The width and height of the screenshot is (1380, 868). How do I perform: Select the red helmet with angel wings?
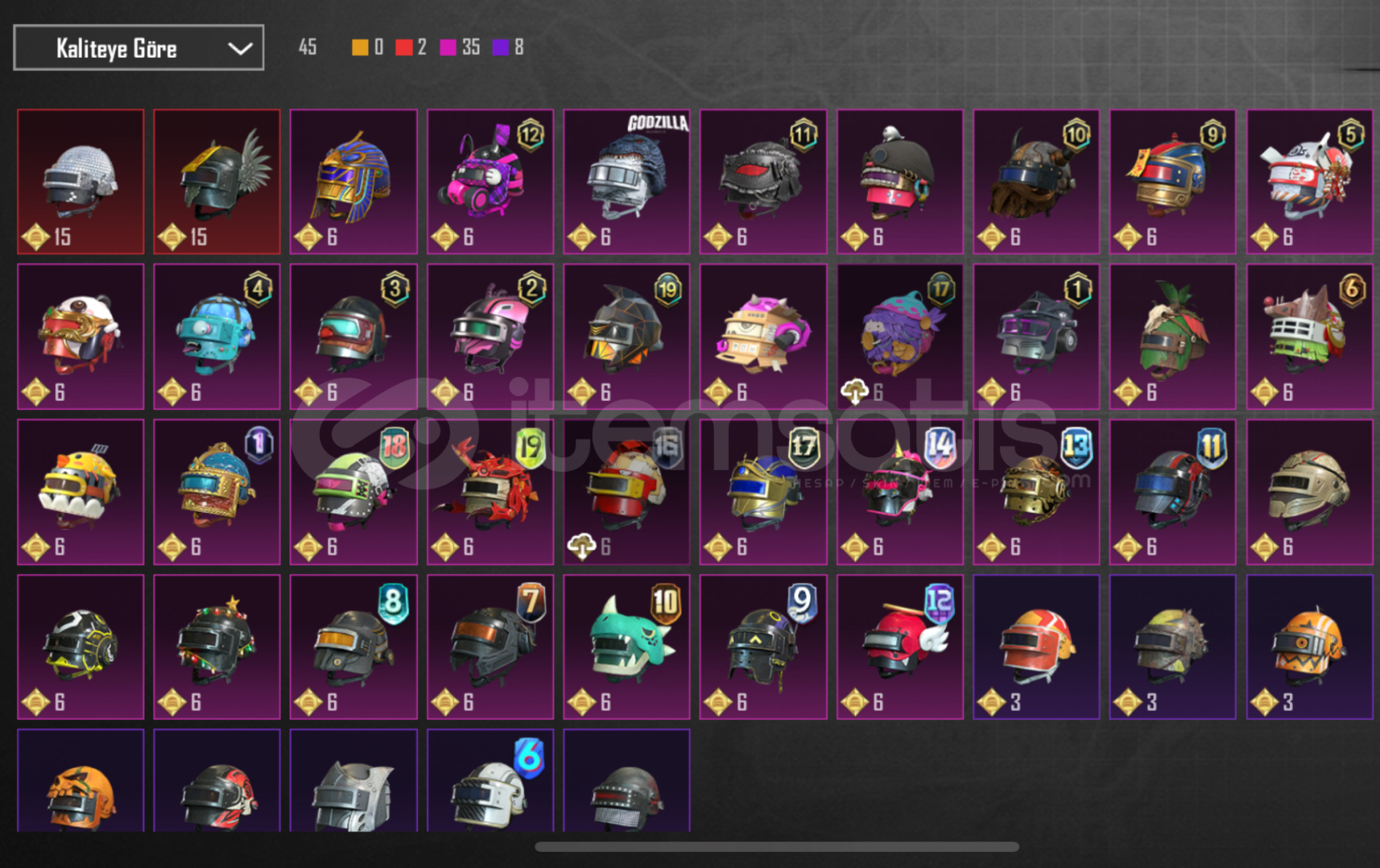point(900,646)
